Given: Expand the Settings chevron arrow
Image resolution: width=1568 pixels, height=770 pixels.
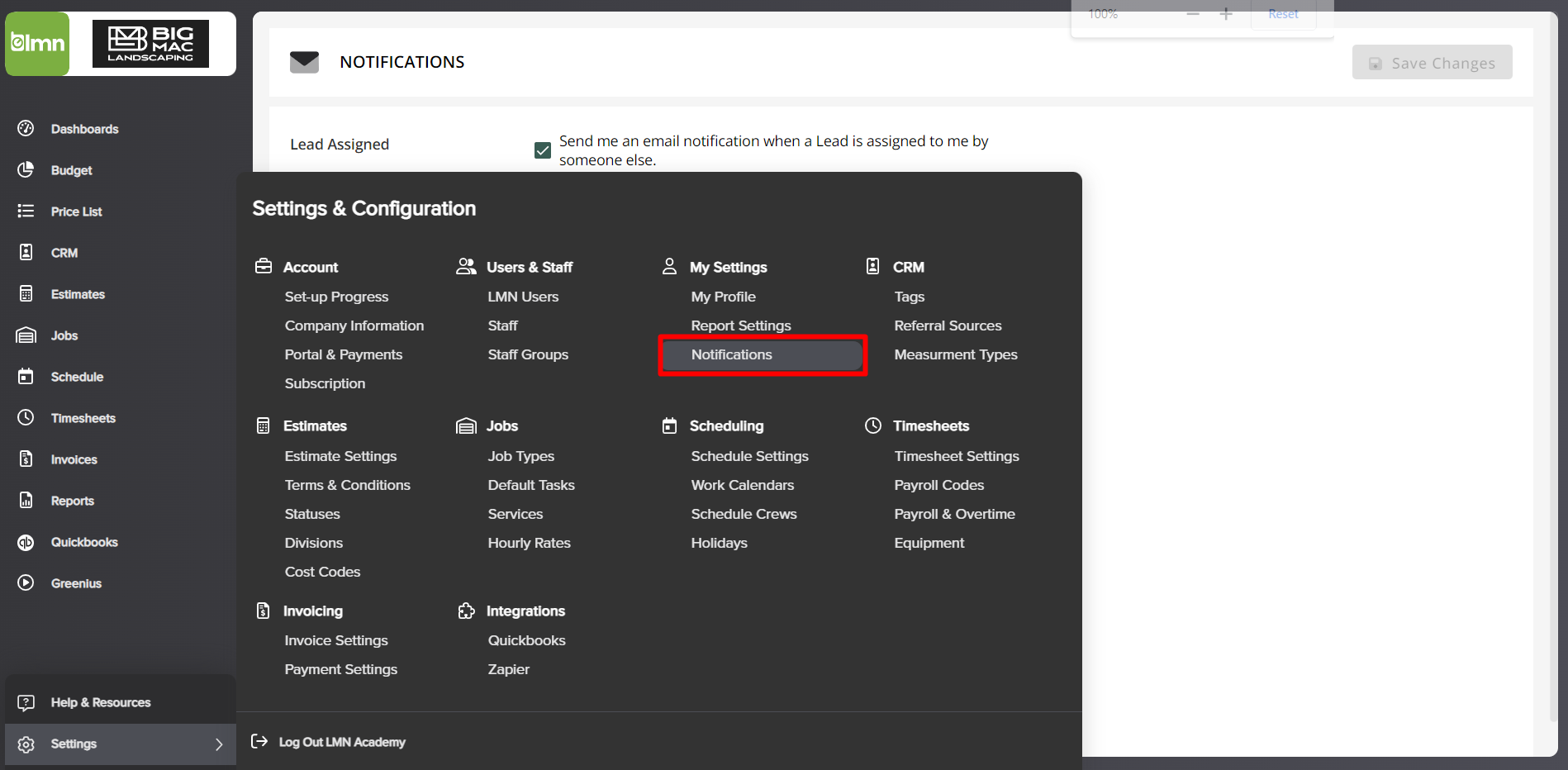Looking at the screenshot, I should [219, 744].
